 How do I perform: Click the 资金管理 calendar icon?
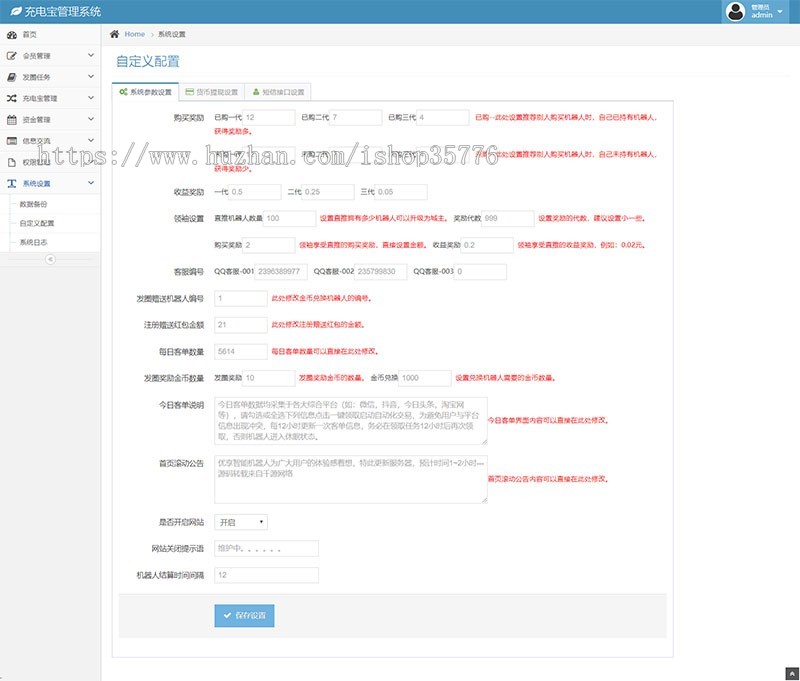coord(12,119)
